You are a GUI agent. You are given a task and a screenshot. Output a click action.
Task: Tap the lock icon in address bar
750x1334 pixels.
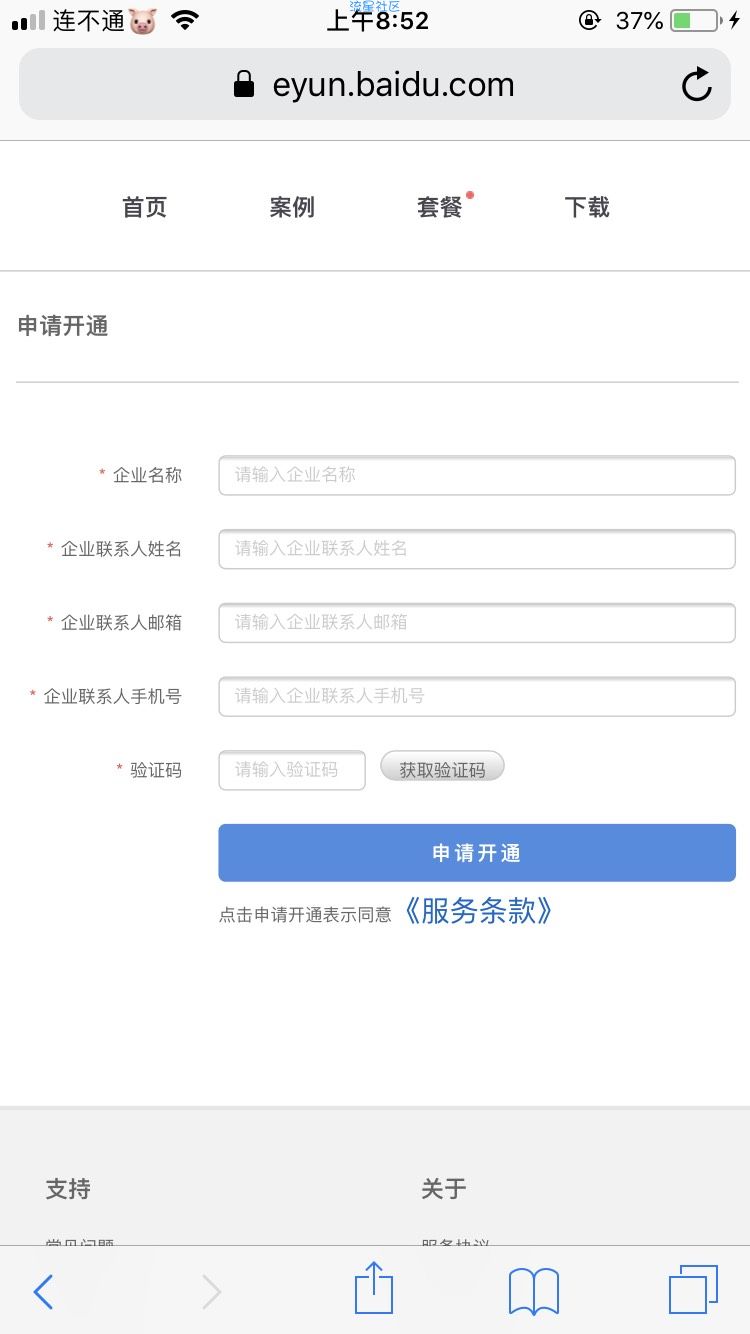(244, 84)
